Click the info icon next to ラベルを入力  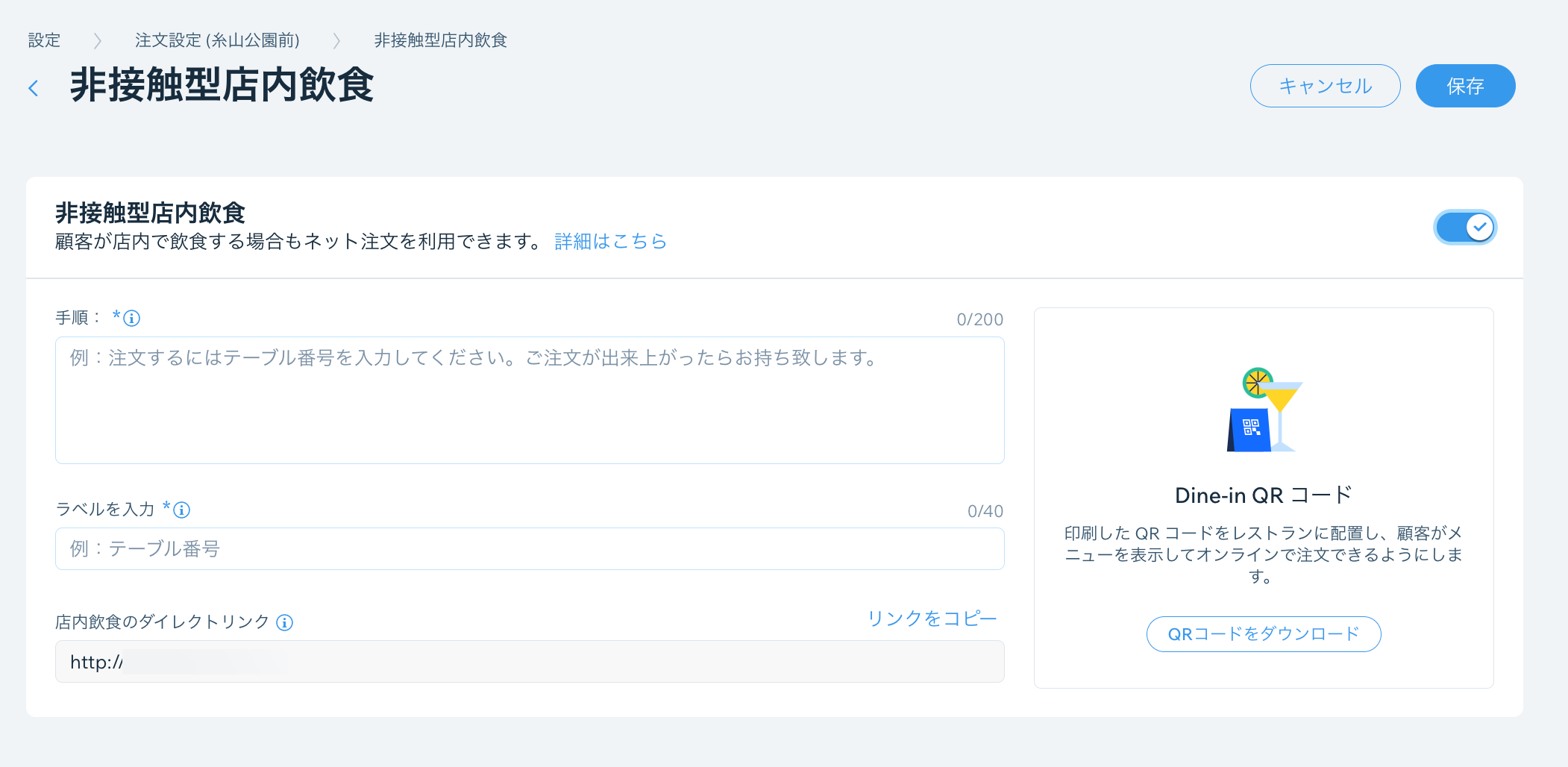pos(182,510)
